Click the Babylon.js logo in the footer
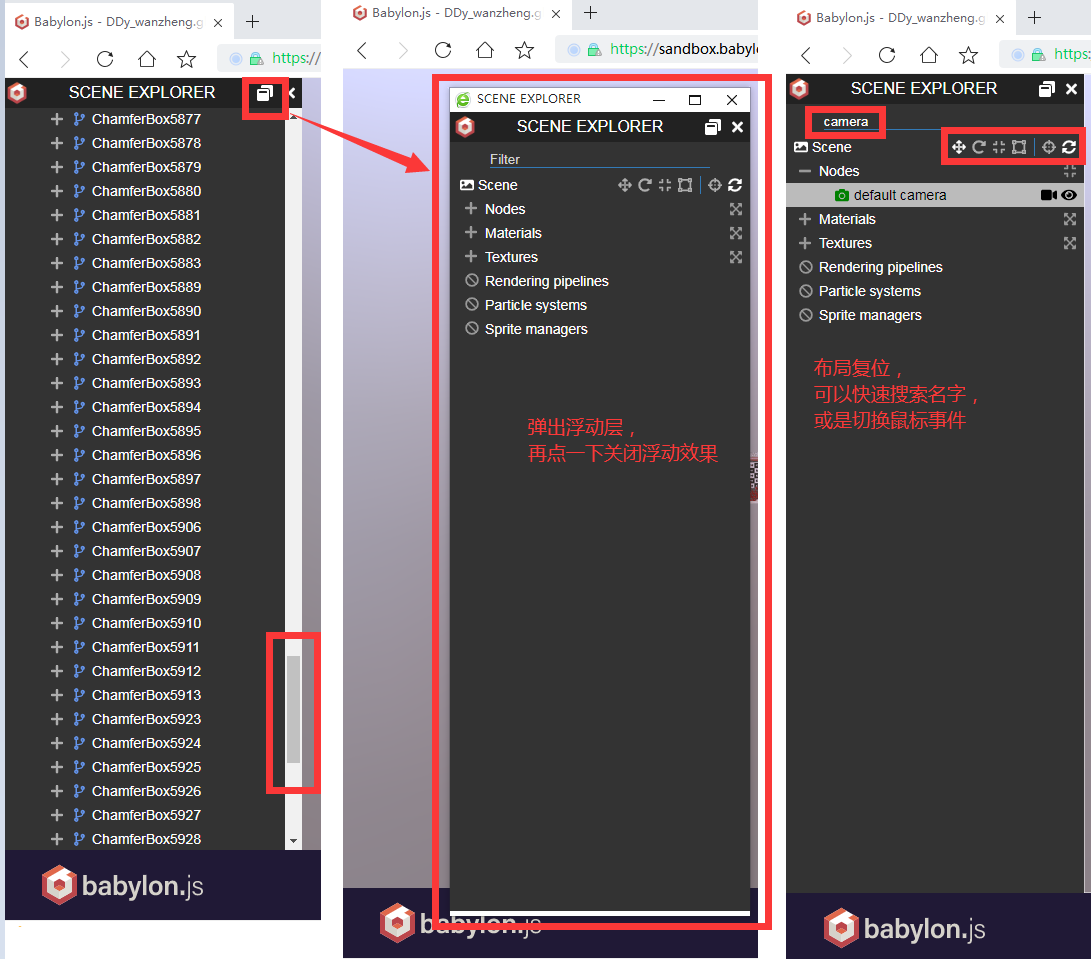 122,884
